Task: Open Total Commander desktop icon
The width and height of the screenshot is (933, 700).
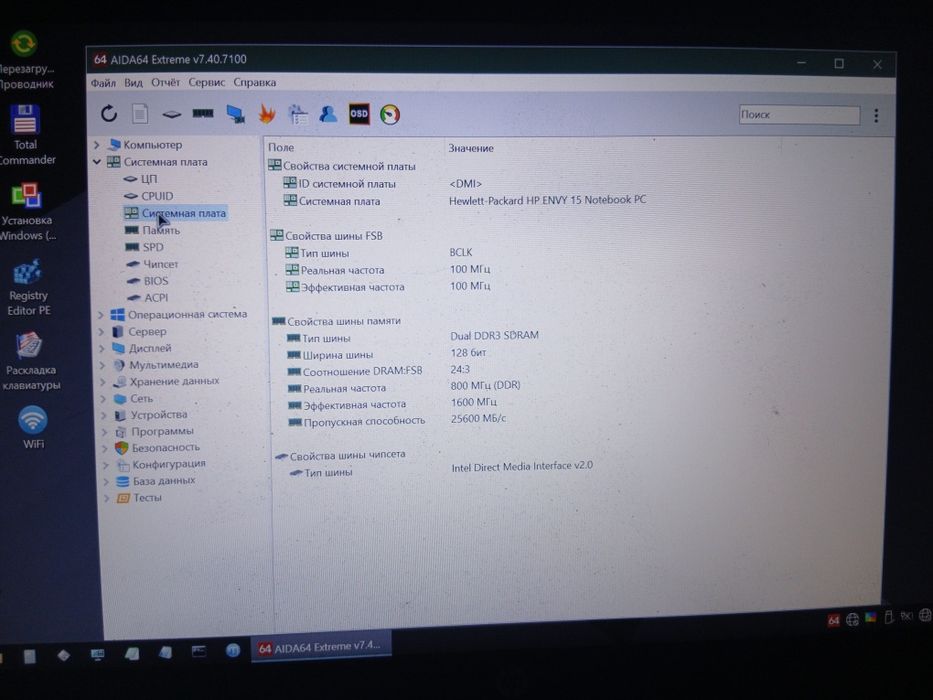Action: (x=26, y=135)
